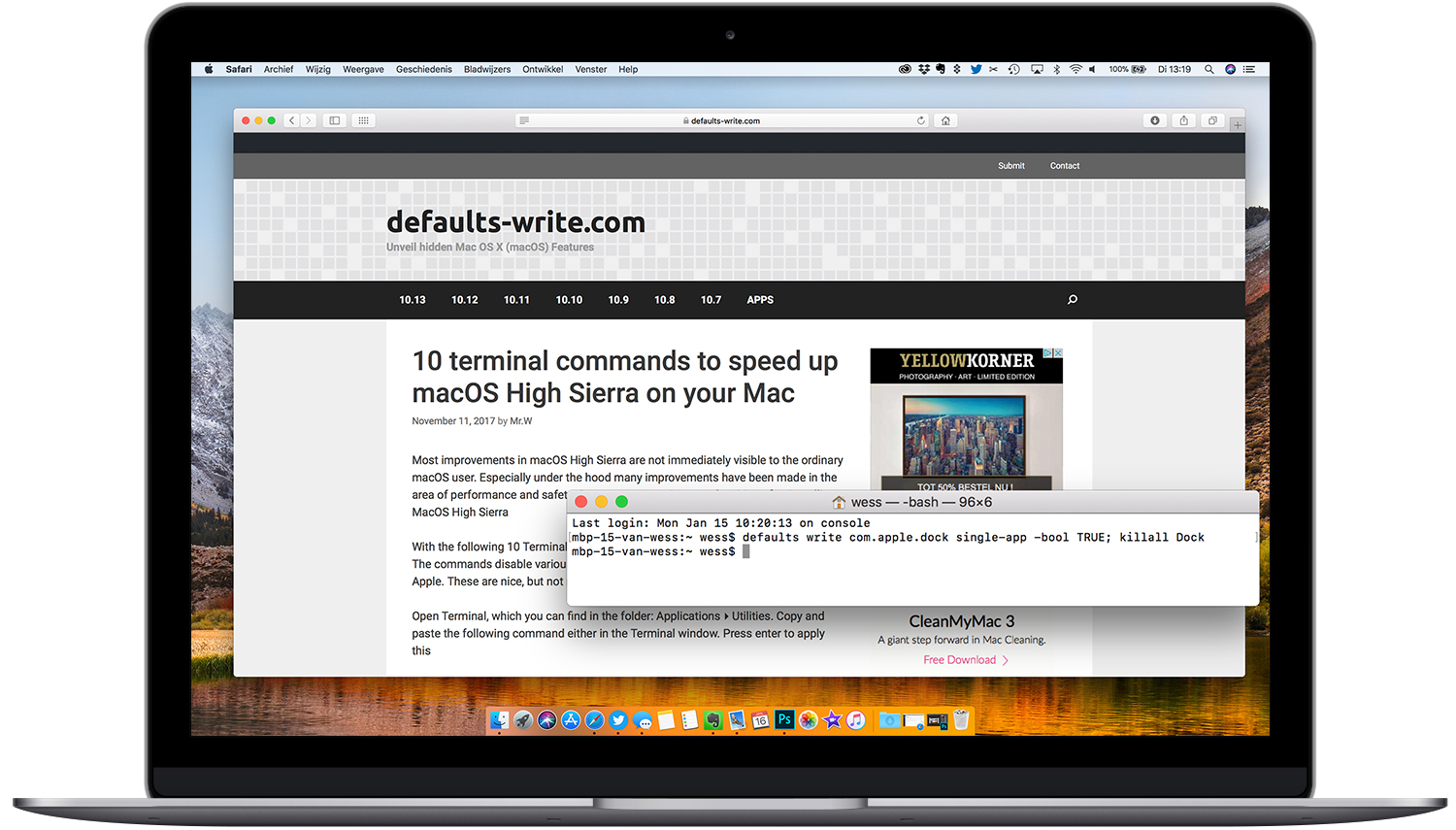The height and width of the screenshot is (830, 1456).
Task: Add a new tab with plus button
Action: (1238, 125)
